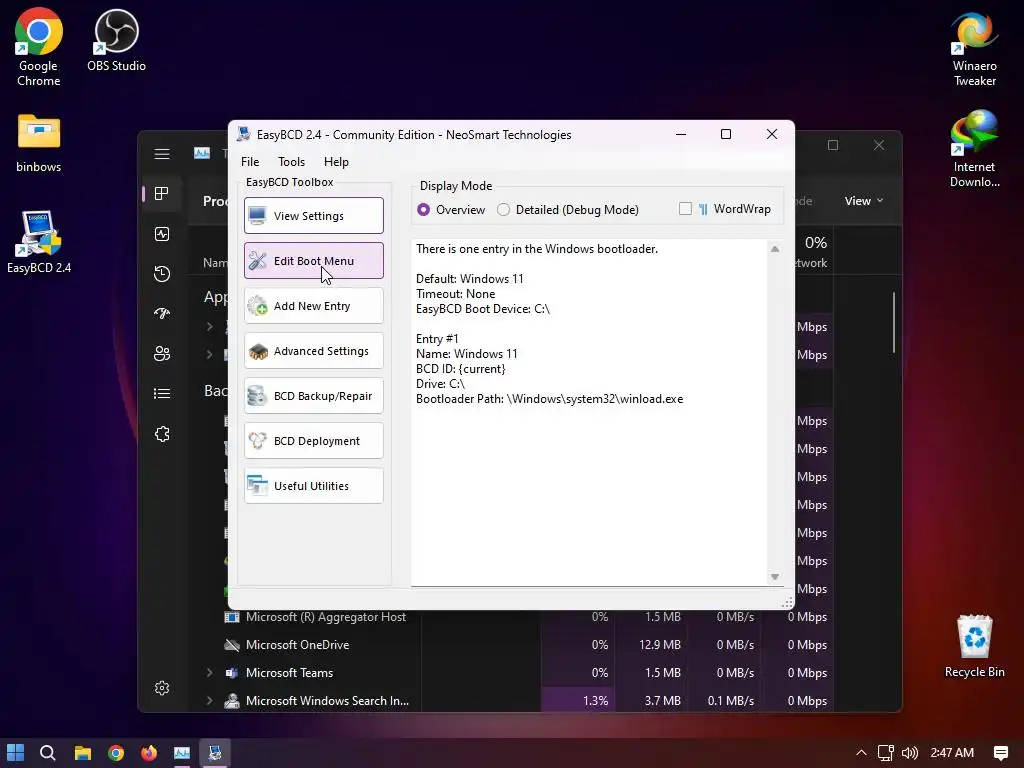Open Google Chrome desktop shortcut
This screenshot has width=1024, height=768.
pyautogui.click(x=39, y=48)
